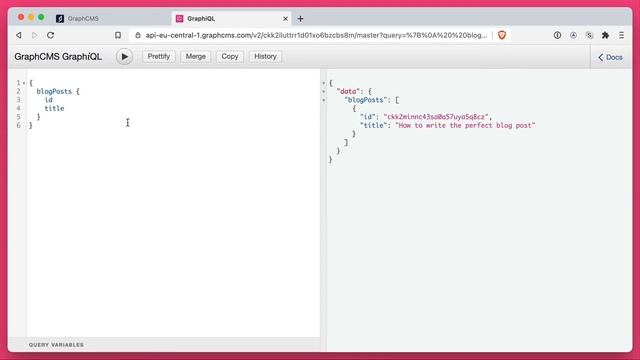Viewport: 640px width, 360px height.
Task: Reload the current page
Action: point(50,35)
